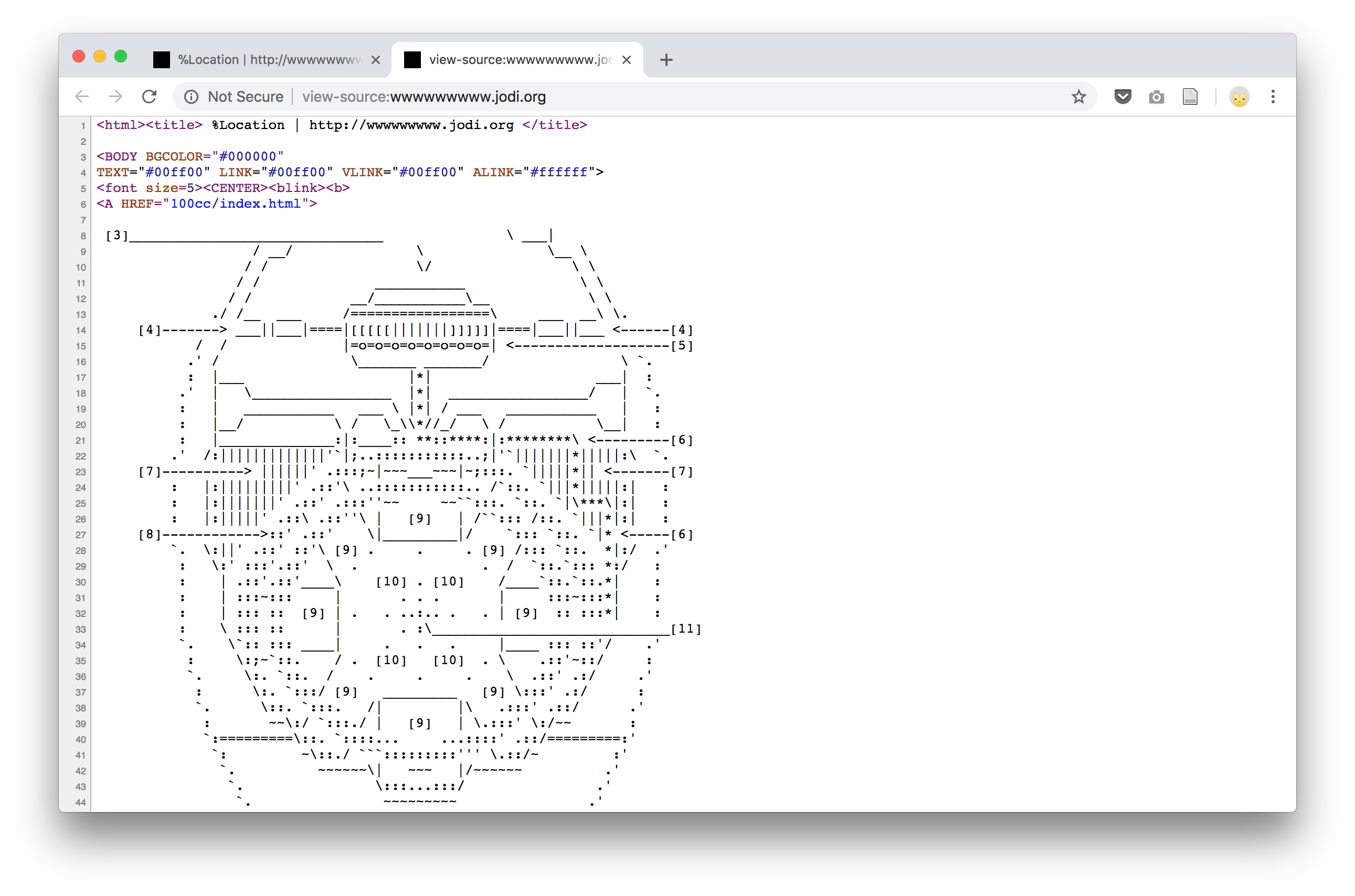
Task: Click the [3] label on line 8
Action: 117,235
